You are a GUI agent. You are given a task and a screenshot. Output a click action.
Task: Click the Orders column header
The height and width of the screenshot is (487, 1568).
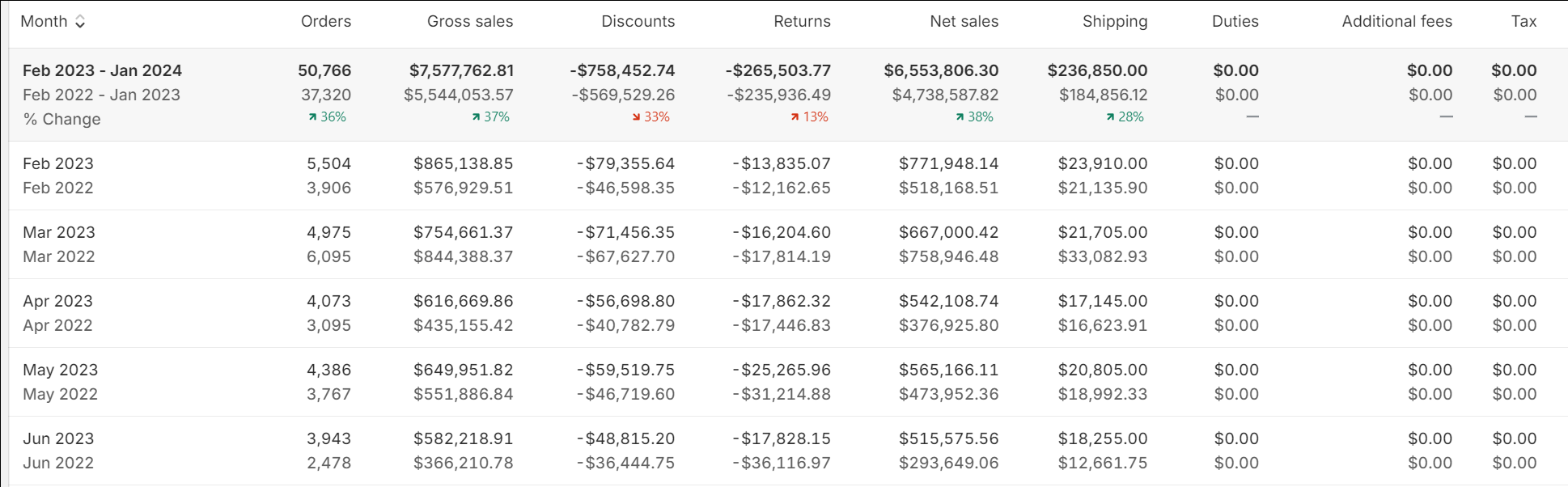point(325,22)
